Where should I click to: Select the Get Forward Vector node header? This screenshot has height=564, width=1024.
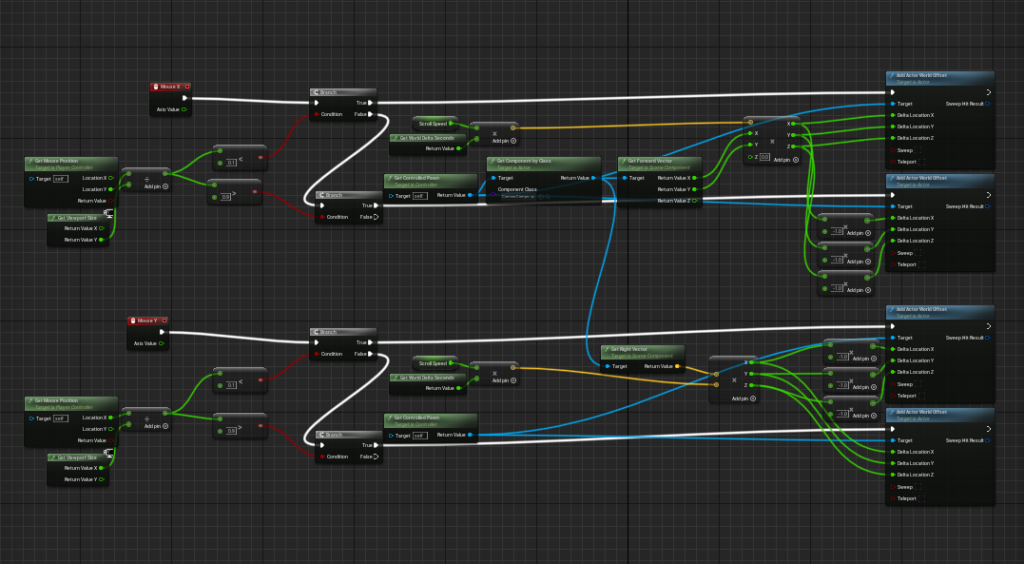coord(658,160)
